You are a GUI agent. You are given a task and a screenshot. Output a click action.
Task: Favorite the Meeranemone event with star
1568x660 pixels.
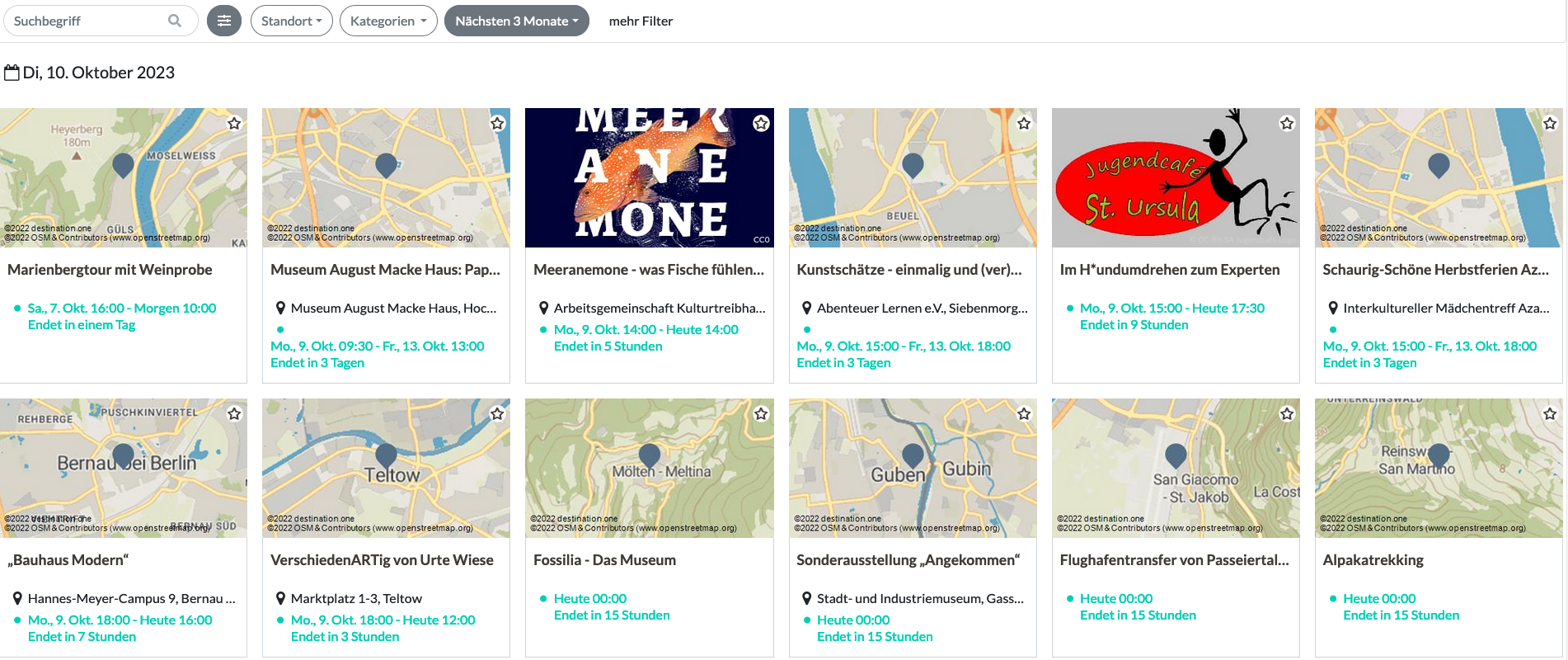pyautogui.click(x=760, y=123)
